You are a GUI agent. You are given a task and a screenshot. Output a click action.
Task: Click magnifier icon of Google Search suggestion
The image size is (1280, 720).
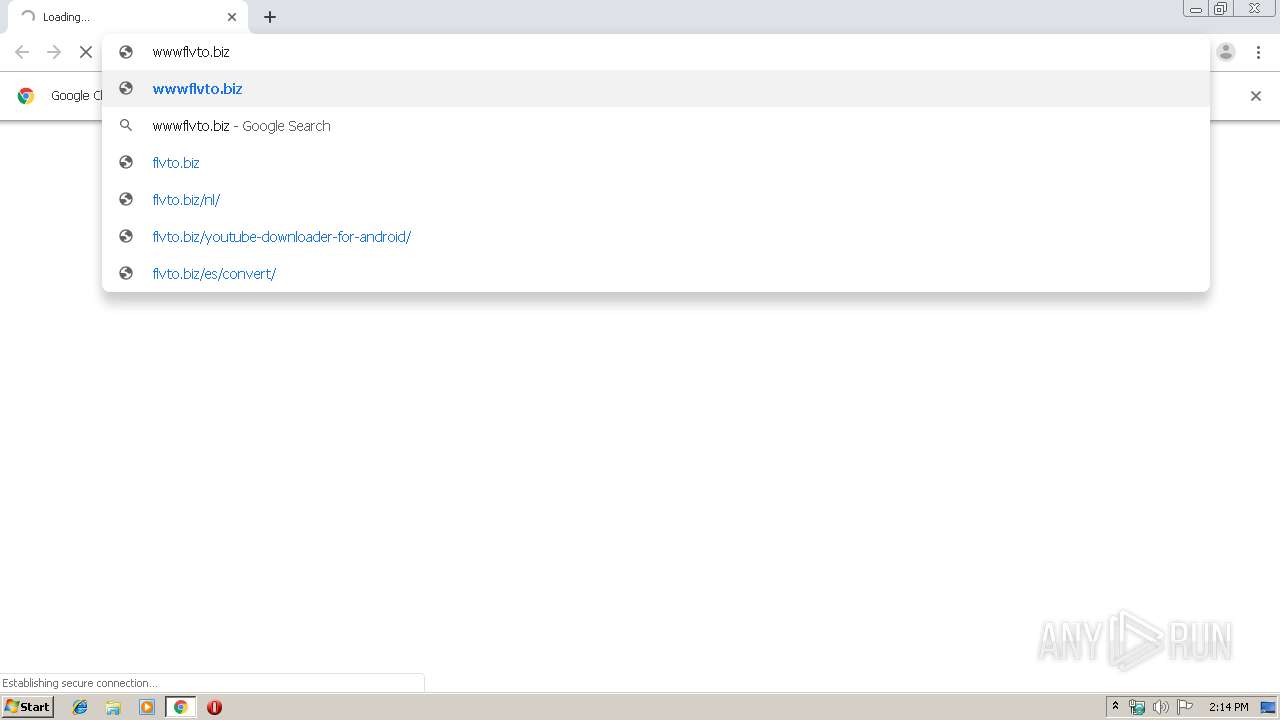click(126, 126)
